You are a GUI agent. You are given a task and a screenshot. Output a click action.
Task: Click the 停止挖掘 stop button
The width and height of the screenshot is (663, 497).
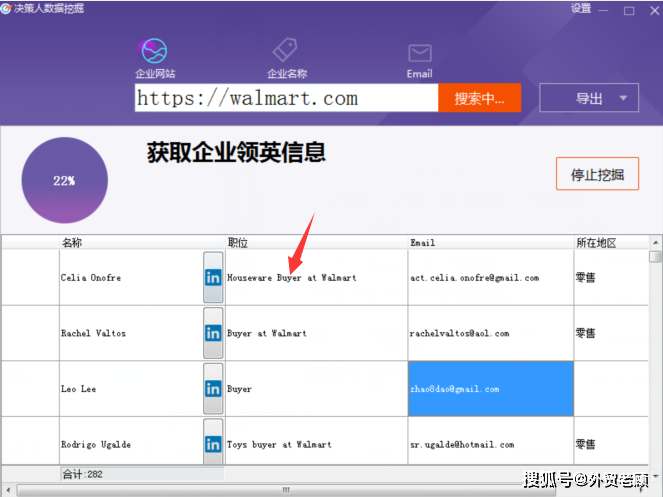[597, 174]
